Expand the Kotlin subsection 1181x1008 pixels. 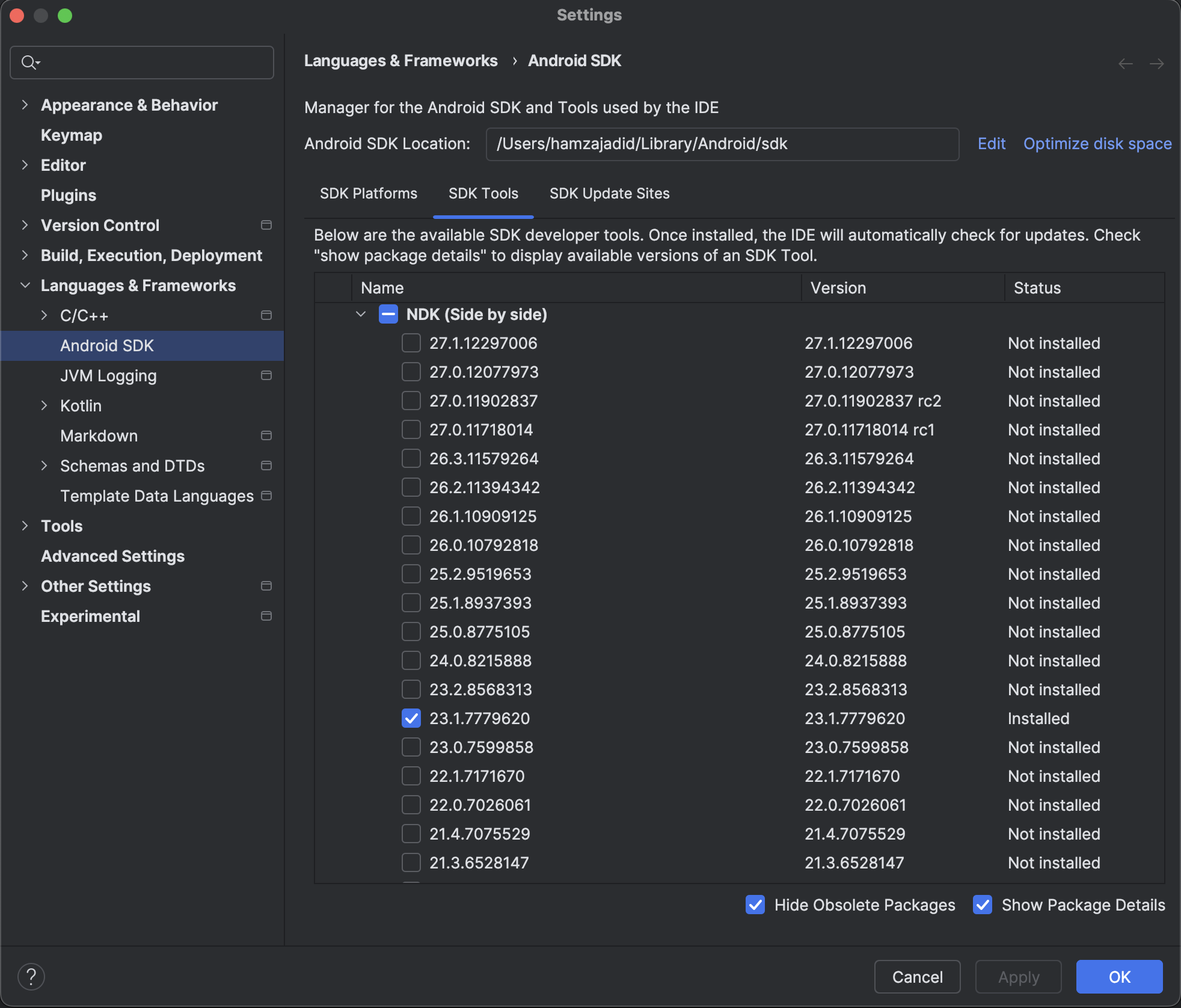pos(44,405)
